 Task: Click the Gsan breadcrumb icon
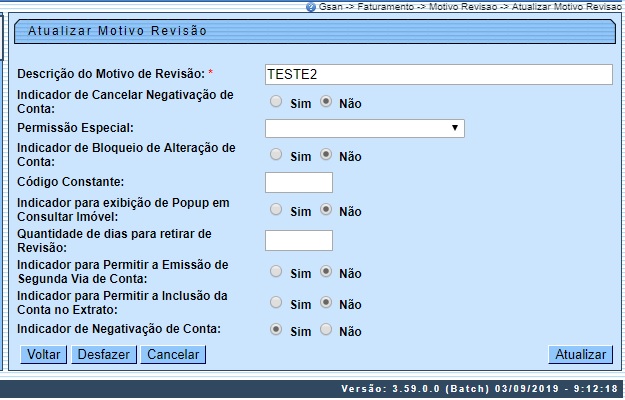pos(310,6)
